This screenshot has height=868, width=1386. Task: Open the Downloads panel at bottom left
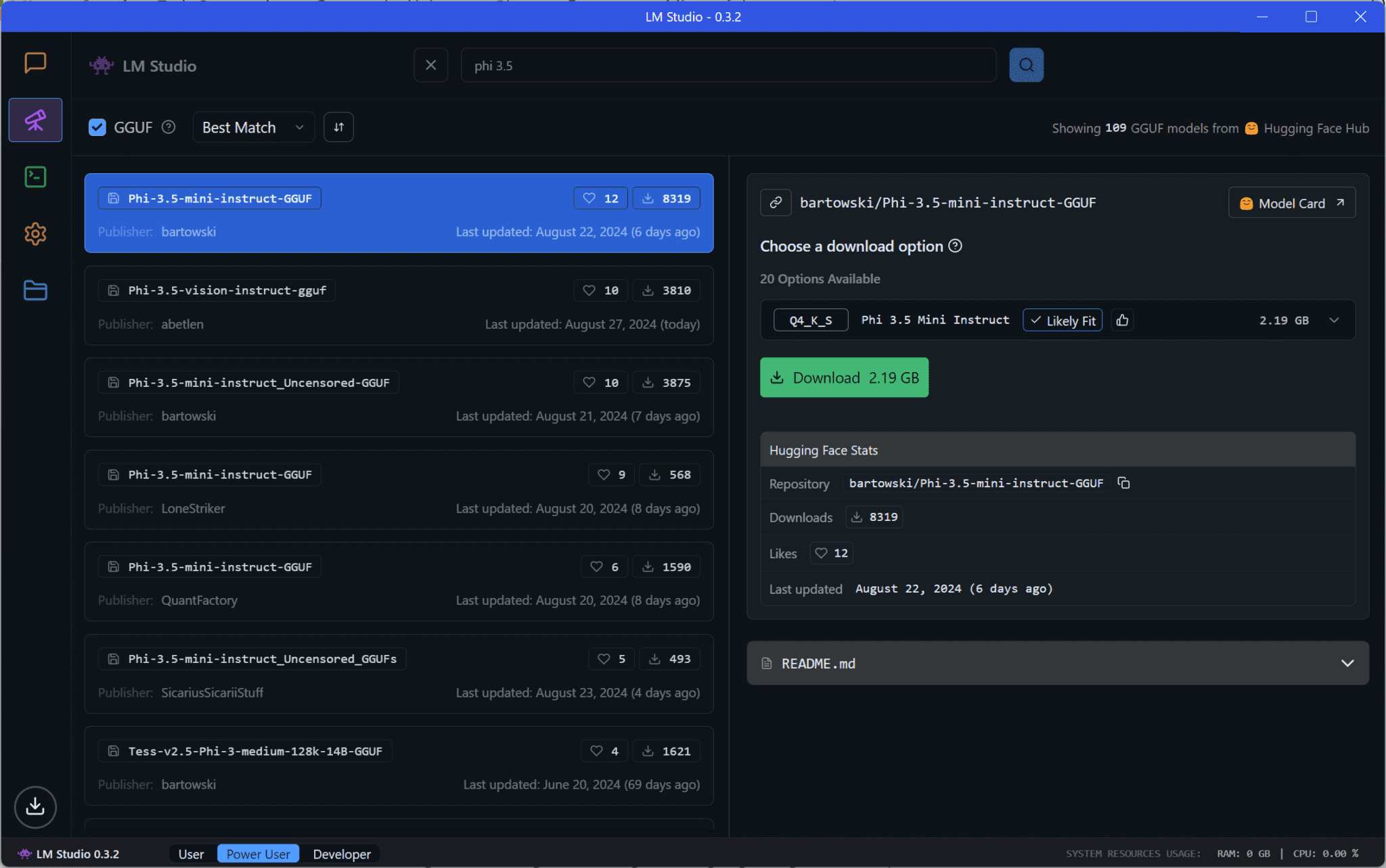[35, 806]
